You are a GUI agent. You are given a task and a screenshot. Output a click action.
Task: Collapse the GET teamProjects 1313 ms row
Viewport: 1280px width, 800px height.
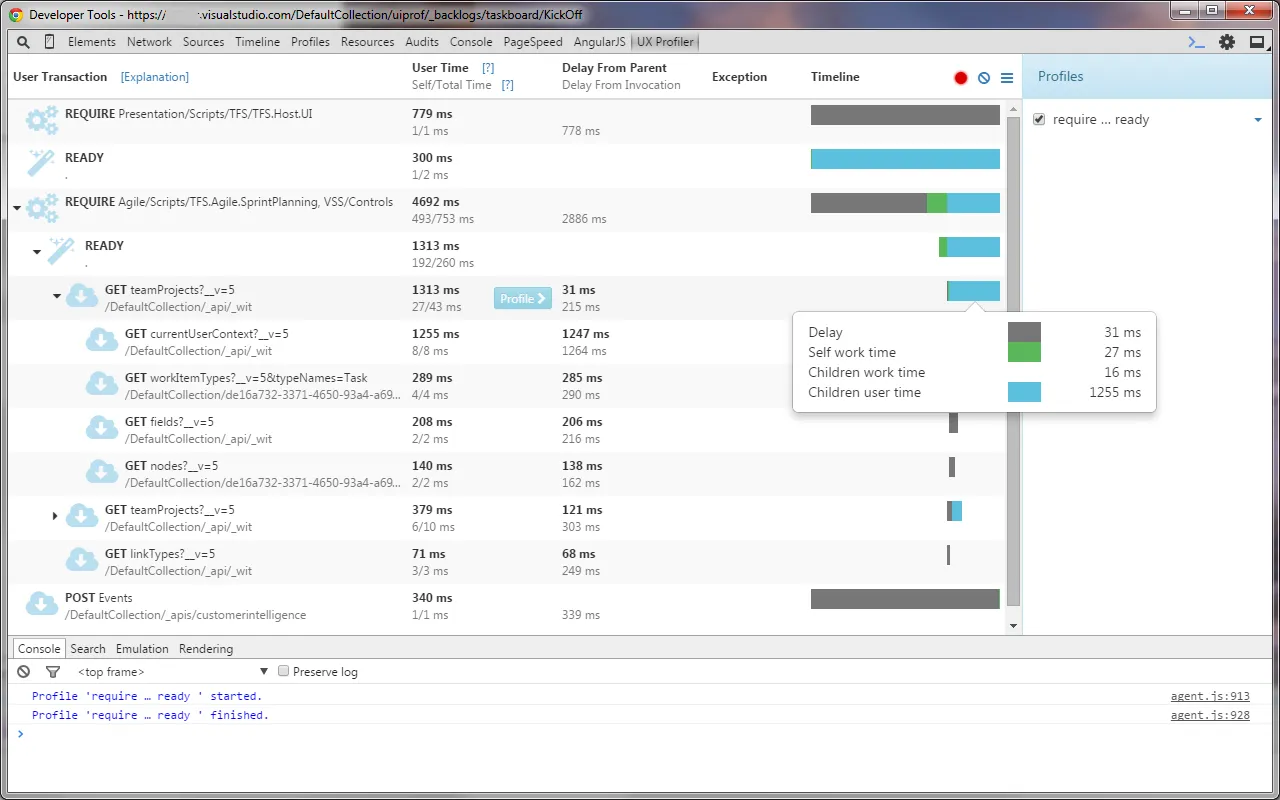point(57,296)
